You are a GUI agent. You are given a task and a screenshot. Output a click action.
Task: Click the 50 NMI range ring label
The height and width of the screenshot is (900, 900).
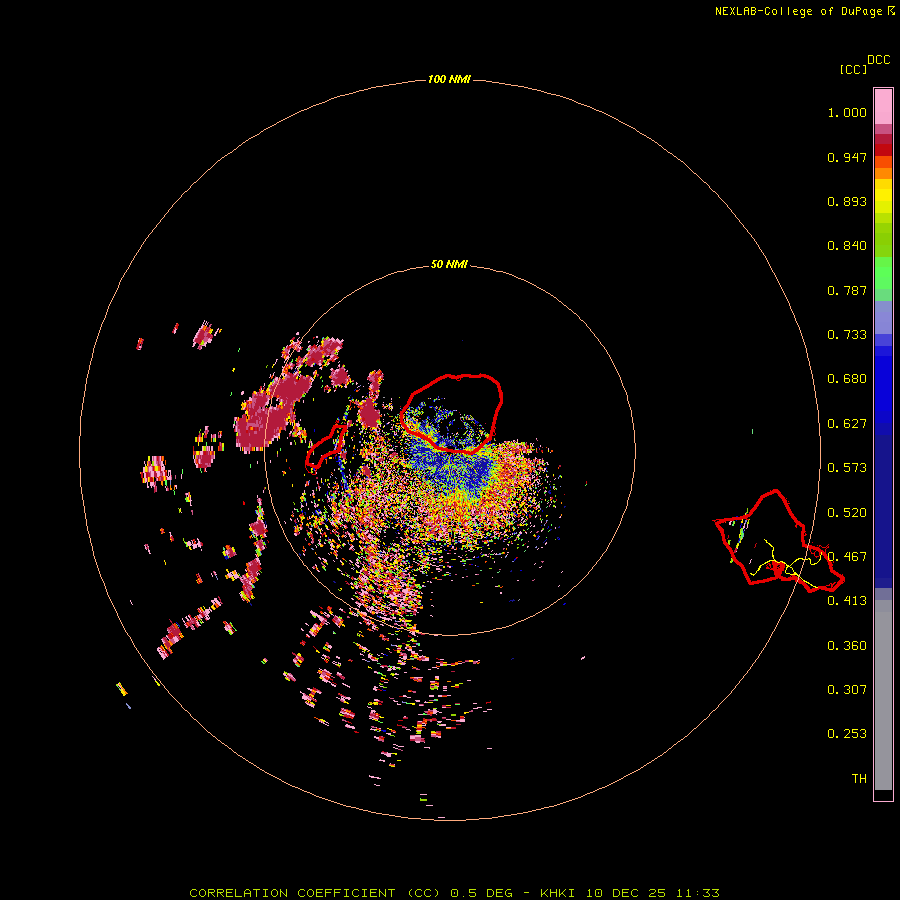coord(449,264)
